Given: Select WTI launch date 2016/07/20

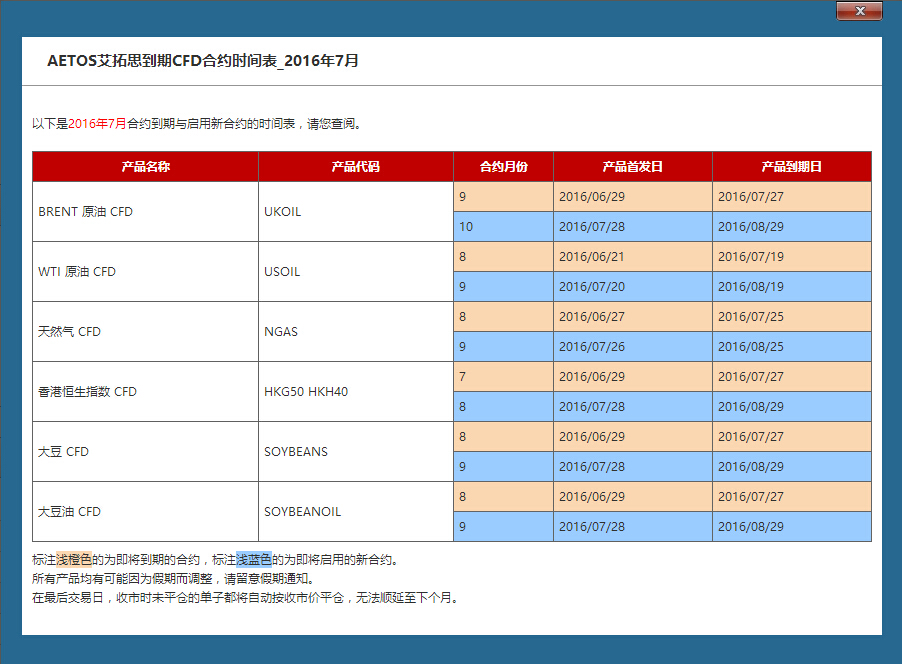Looking at the screenshot, I should [x=595, y=286].
